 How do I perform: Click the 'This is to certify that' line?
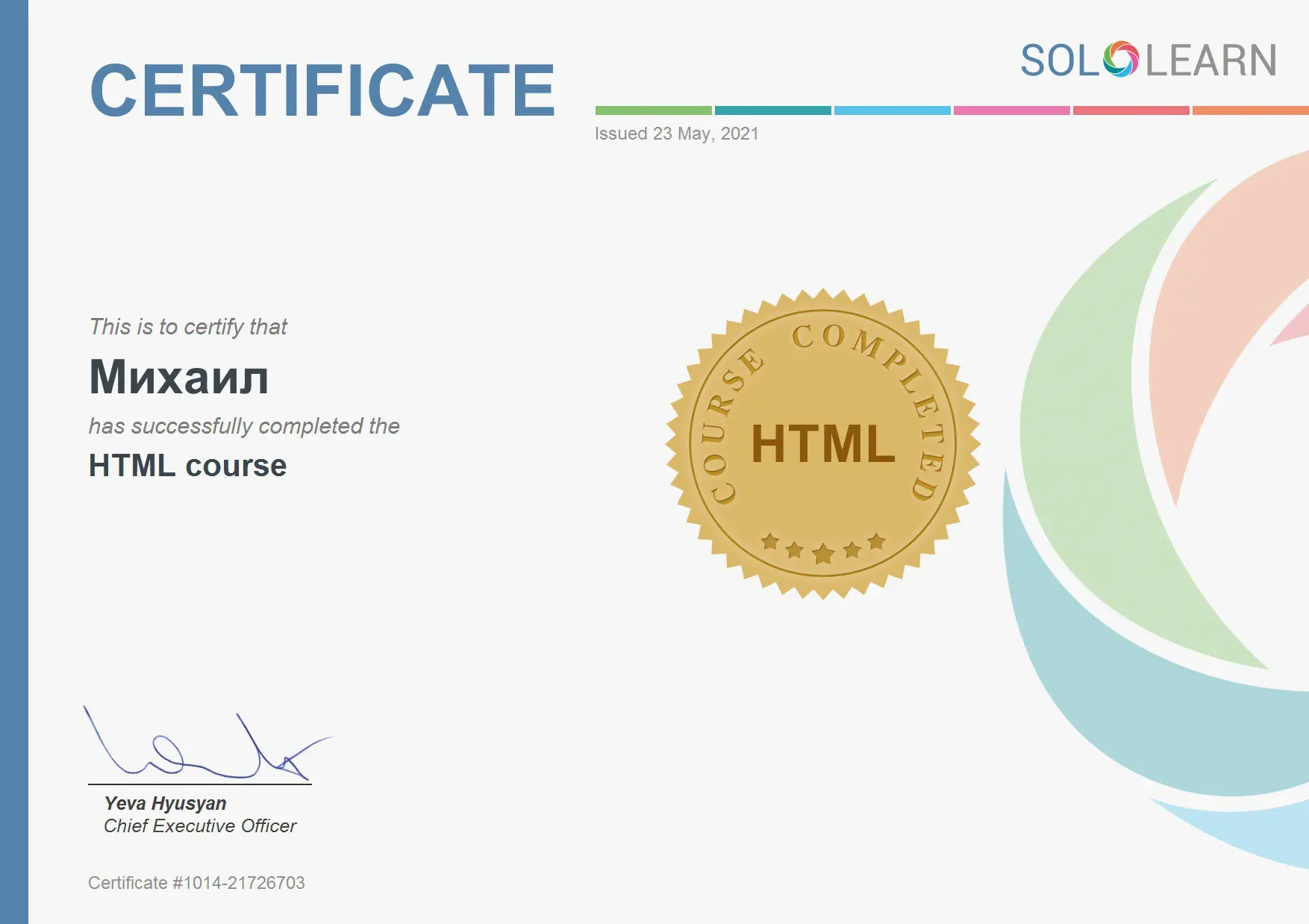coord(188,327)
